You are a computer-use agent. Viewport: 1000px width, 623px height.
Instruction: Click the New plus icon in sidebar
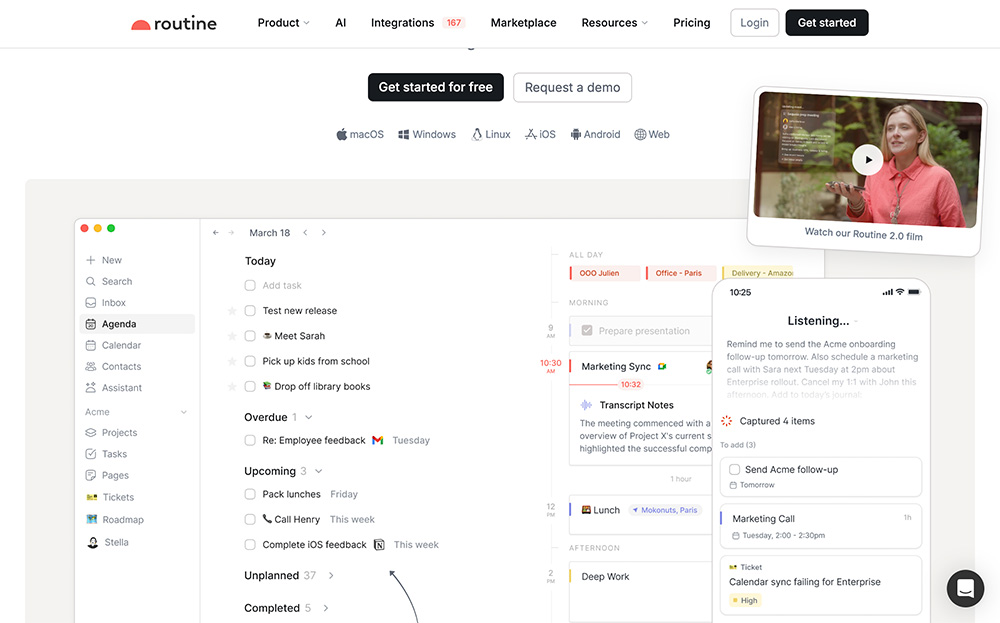[91, 260]
